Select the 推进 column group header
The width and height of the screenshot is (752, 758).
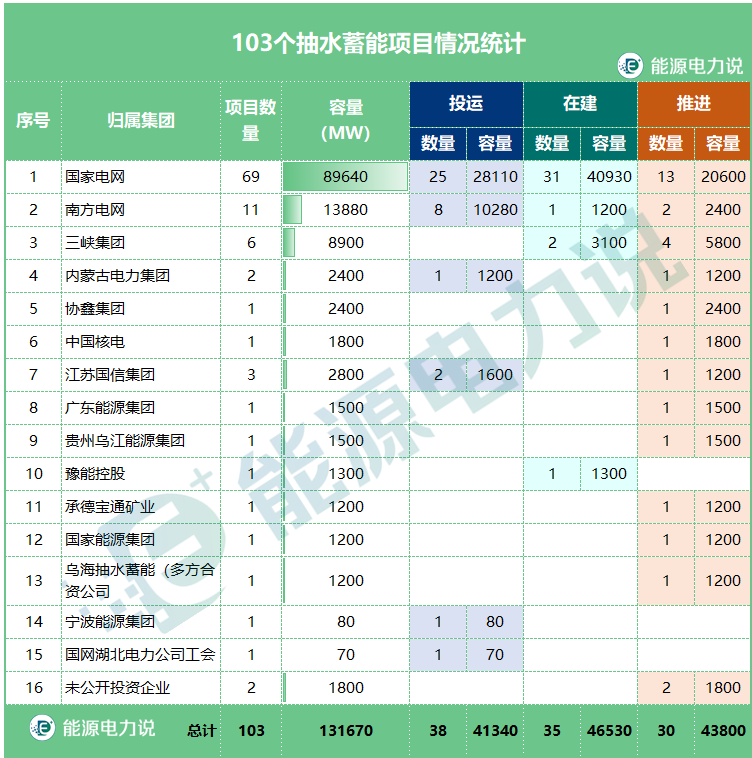693,103
